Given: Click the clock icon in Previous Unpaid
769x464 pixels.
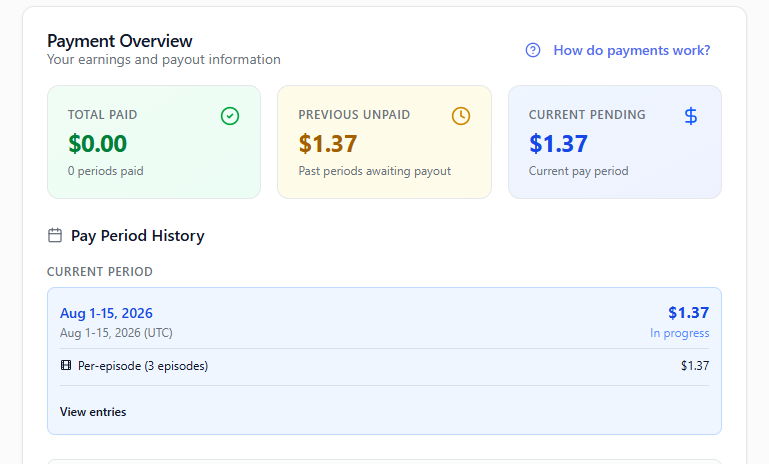Looking at the screenshot, I should click(461, 116).
